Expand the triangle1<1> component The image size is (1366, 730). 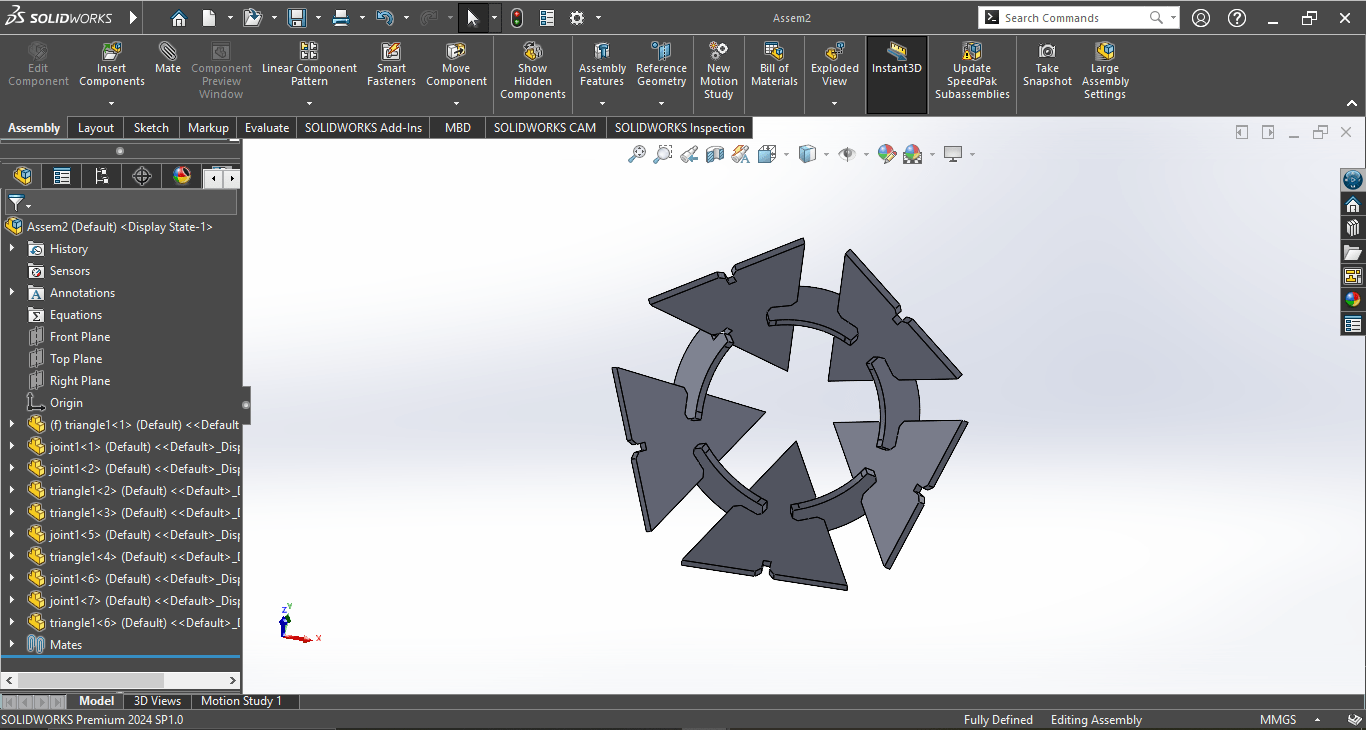[x=12, y=425]
